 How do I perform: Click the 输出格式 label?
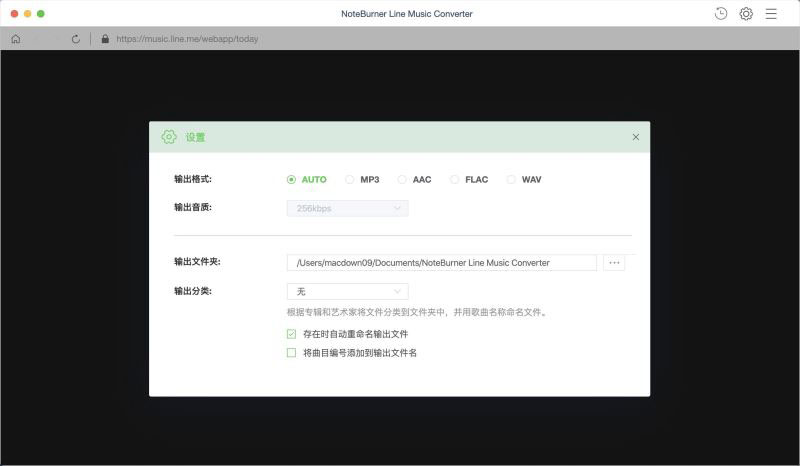click(x=193, y=179)
